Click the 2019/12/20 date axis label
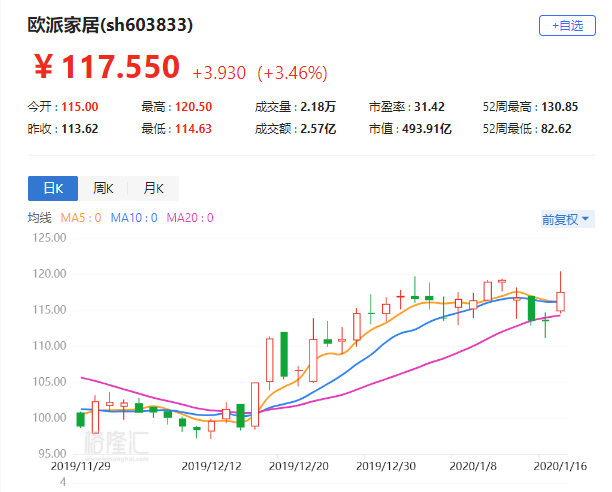 click(299, 466)
